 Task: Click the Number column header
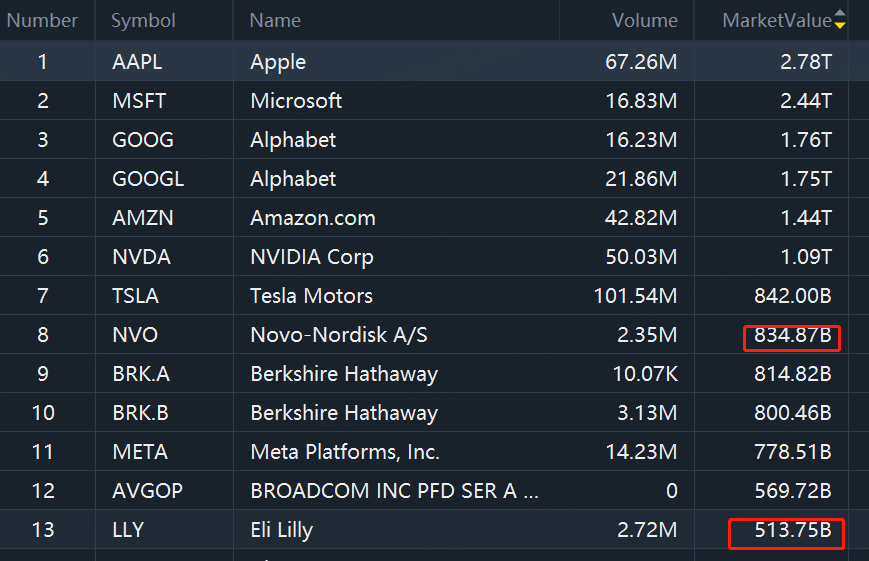[42, 21]
